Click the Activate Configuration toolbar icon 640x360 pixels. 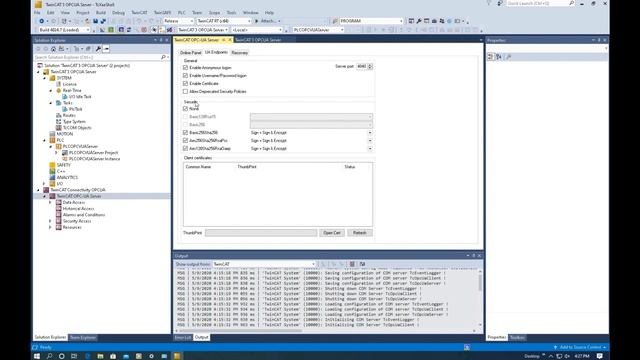coord(102,30)
